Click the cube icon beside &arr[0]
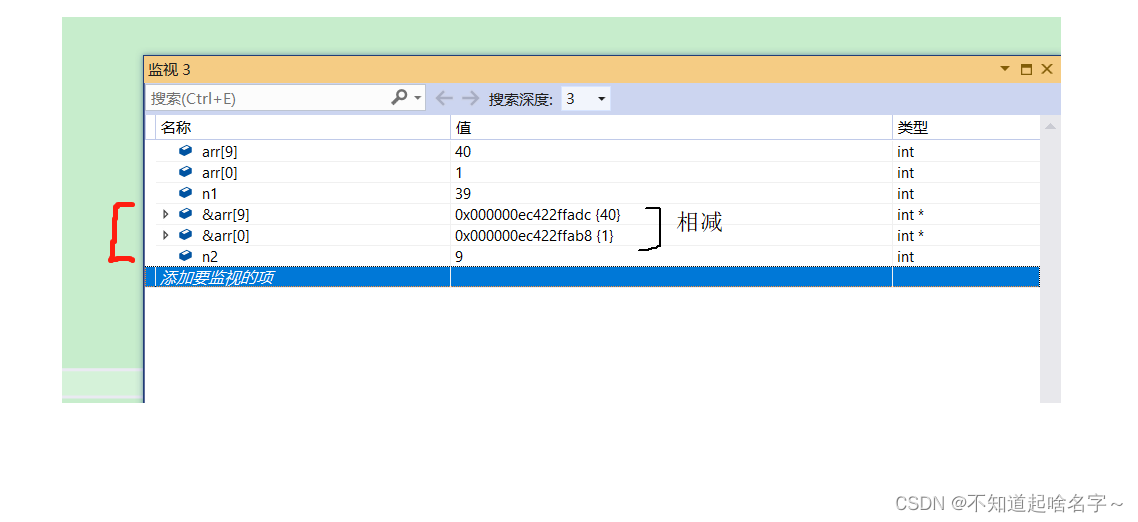 [x=186, y=235]
